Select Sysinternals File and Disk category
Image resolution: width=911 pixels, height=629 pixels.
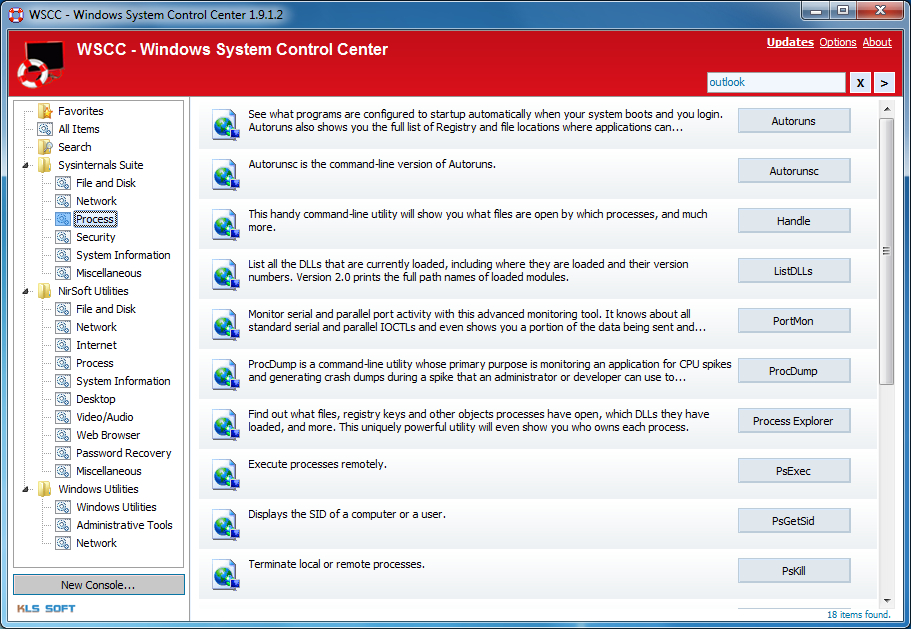(x=106, y=183)
